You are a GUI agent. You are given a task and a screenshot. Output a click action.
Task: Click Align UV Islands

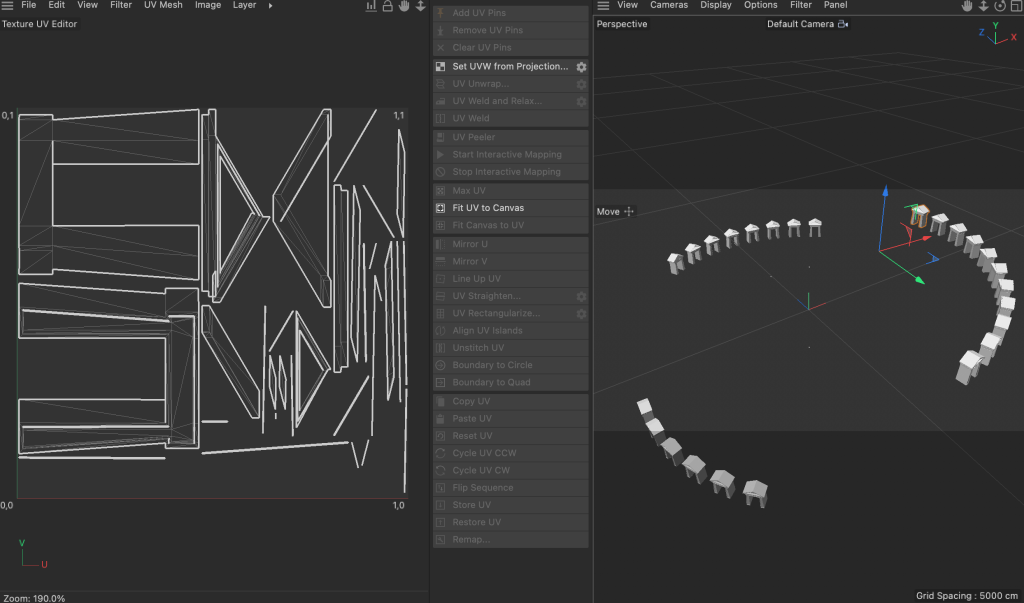511,331
